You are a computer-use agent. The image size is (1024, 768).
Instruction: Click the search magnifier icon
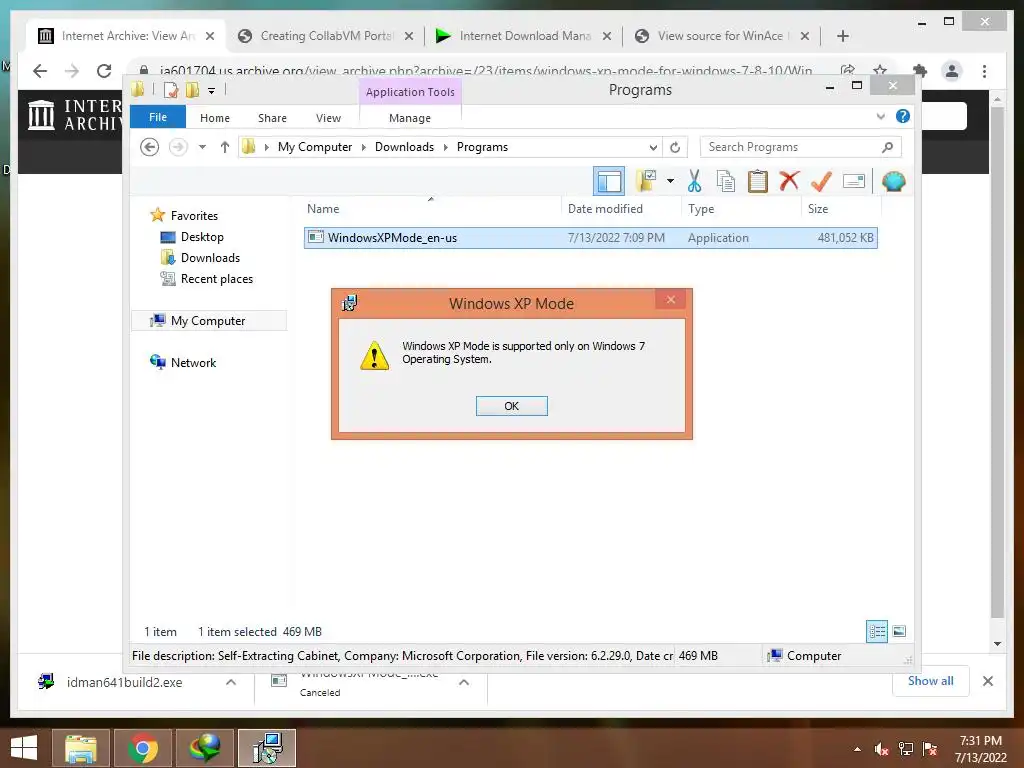click(x=887, y=147)
